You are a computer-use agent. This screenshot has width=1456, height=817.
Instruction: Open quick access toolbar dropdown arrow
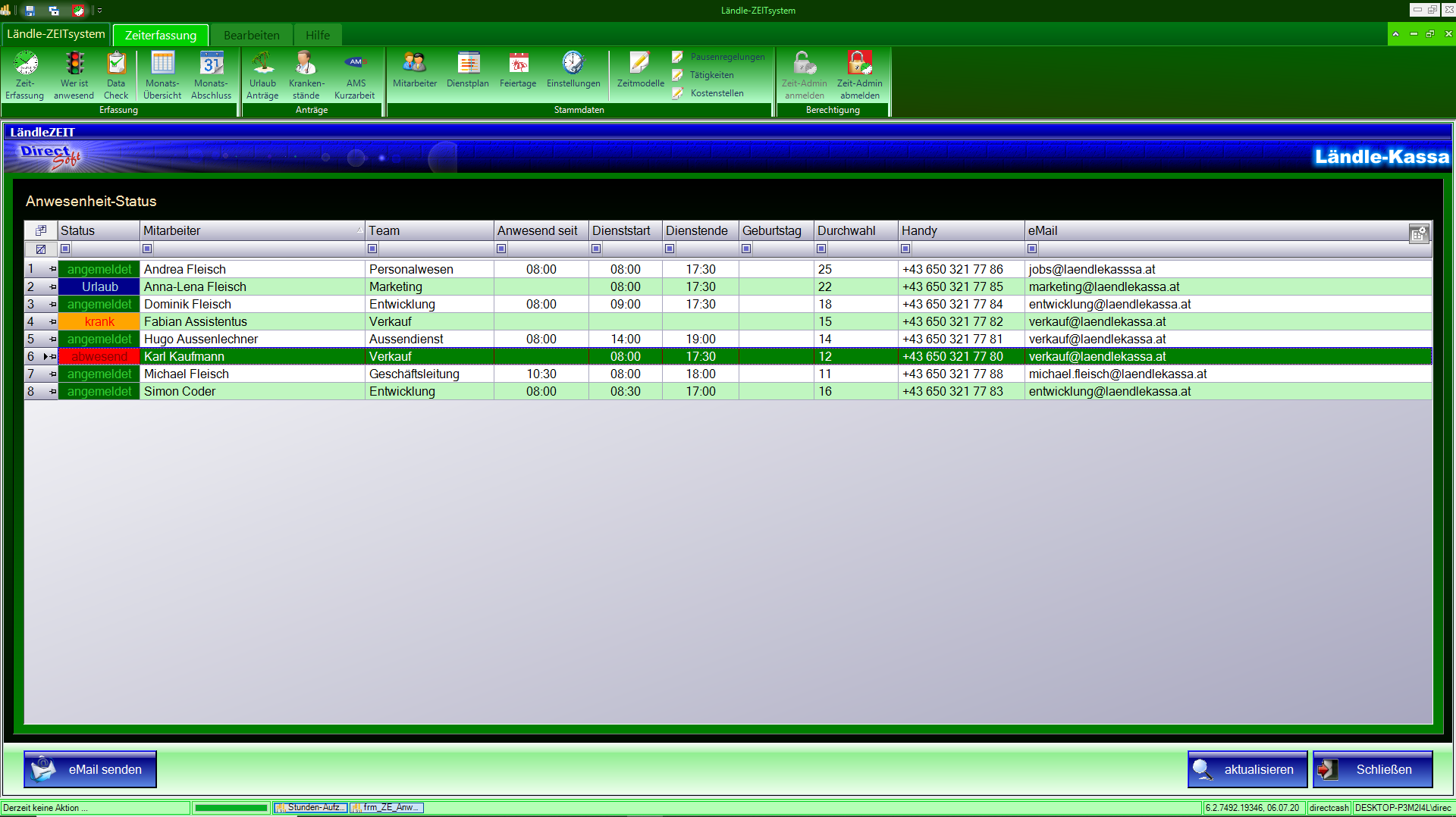[99, 11]
